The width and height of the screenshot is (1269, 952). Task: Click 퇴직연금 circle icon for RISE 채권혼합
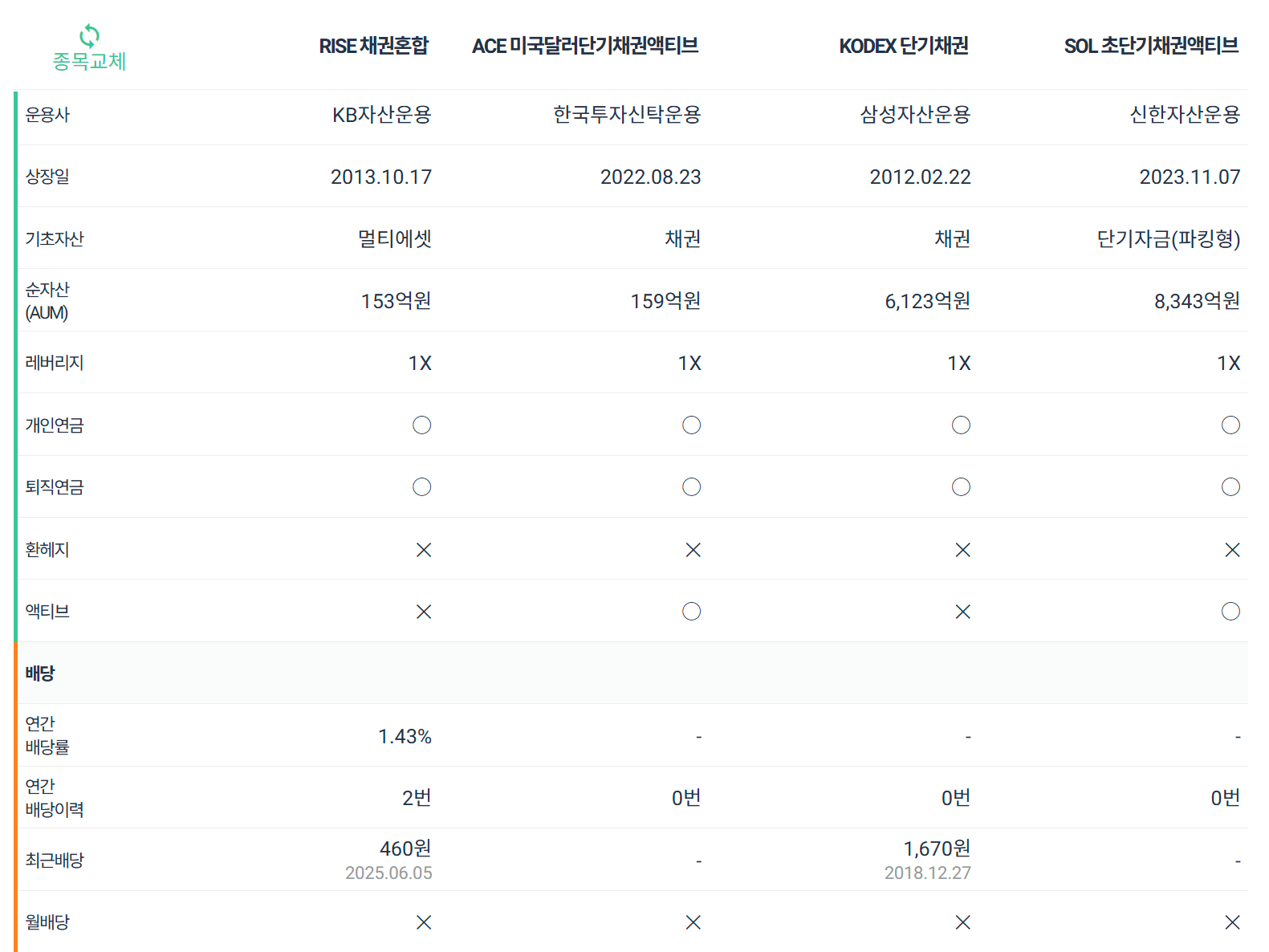pyautogui.click(x=422, y=487)
